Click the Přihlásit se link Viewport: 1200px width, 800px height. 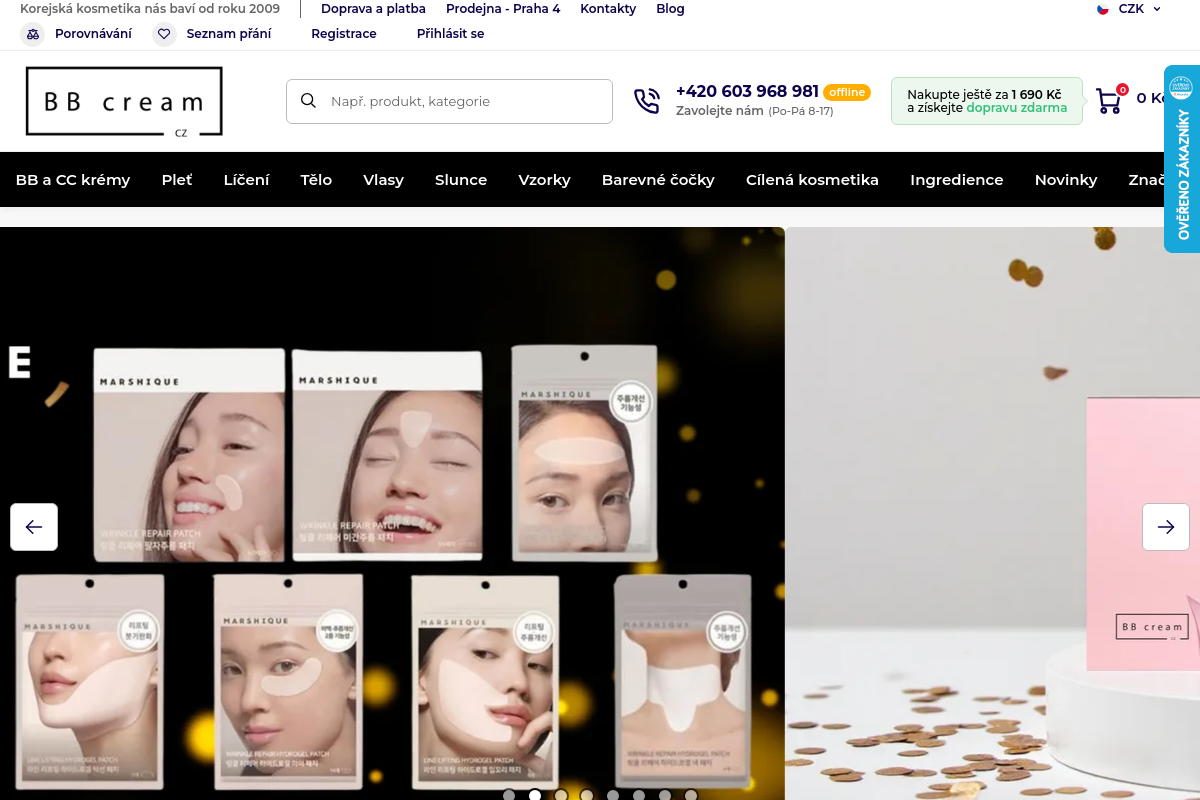pyautogui.click(x=450, y=34)
